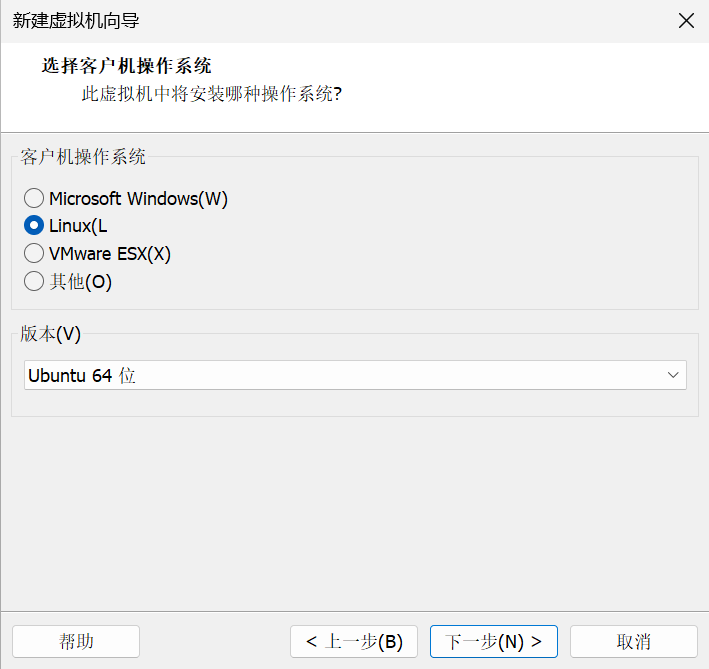Go back with < 上一步(B) button
Screen dimensions: 709x669
point(354,641)
